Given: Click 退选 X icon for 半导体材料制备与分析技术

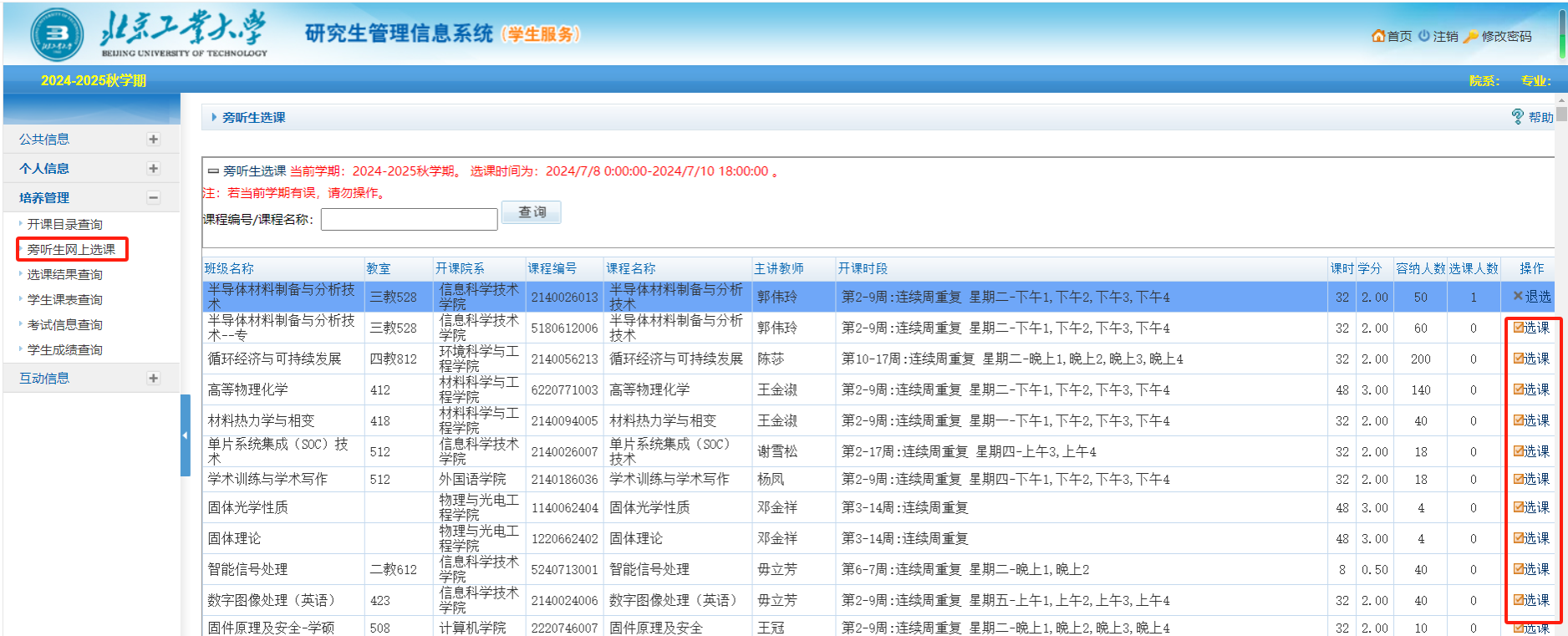Looking at the screenshot, I should tap(1518, 296).
